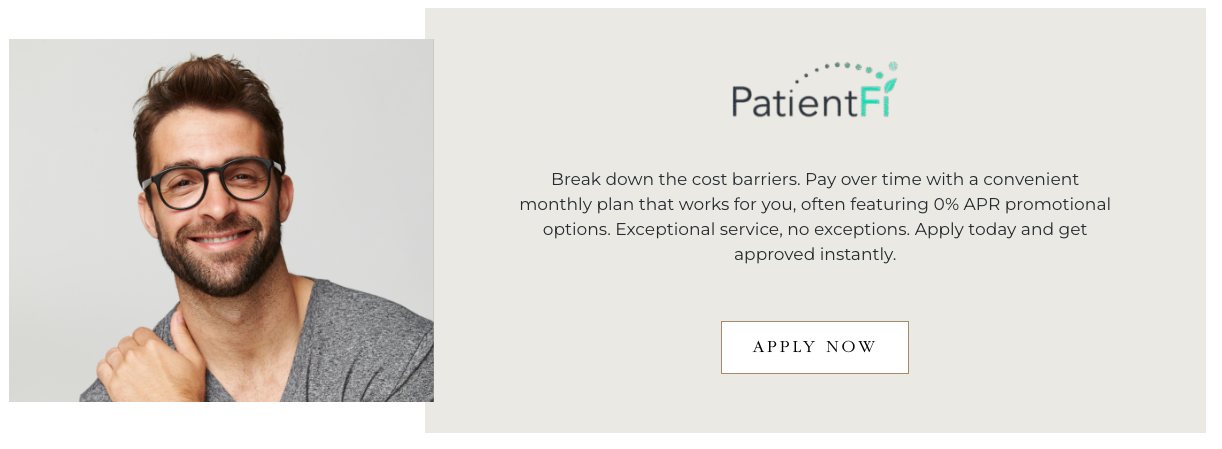The width and height of the screenshot is (1222, 449).
Task: Click the dotted arc above the PatientFi name
Action: coord(838,68)
